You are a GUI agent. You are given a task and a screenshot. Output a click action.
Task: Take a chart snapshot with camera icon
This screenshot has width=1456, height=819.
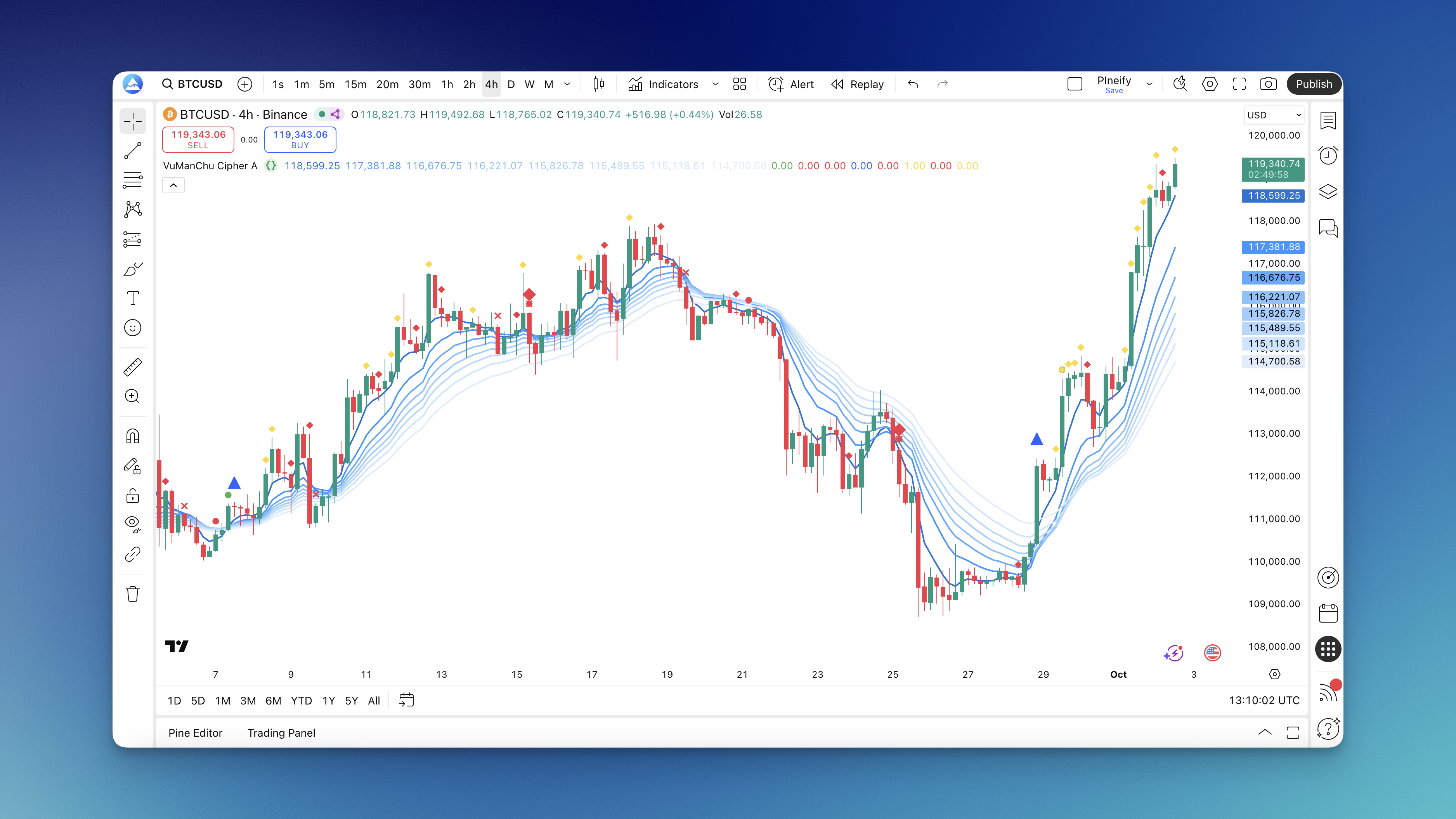coord(1268,84)
